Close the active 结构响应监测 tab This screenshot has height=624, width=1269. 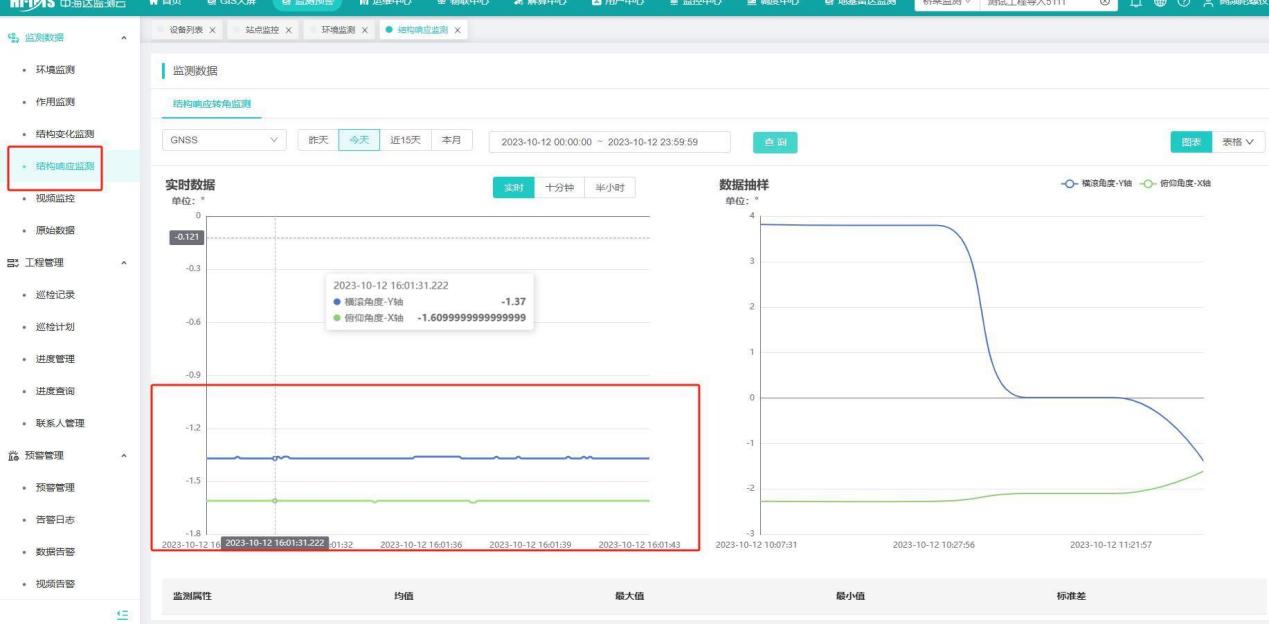tap(457, 31)
